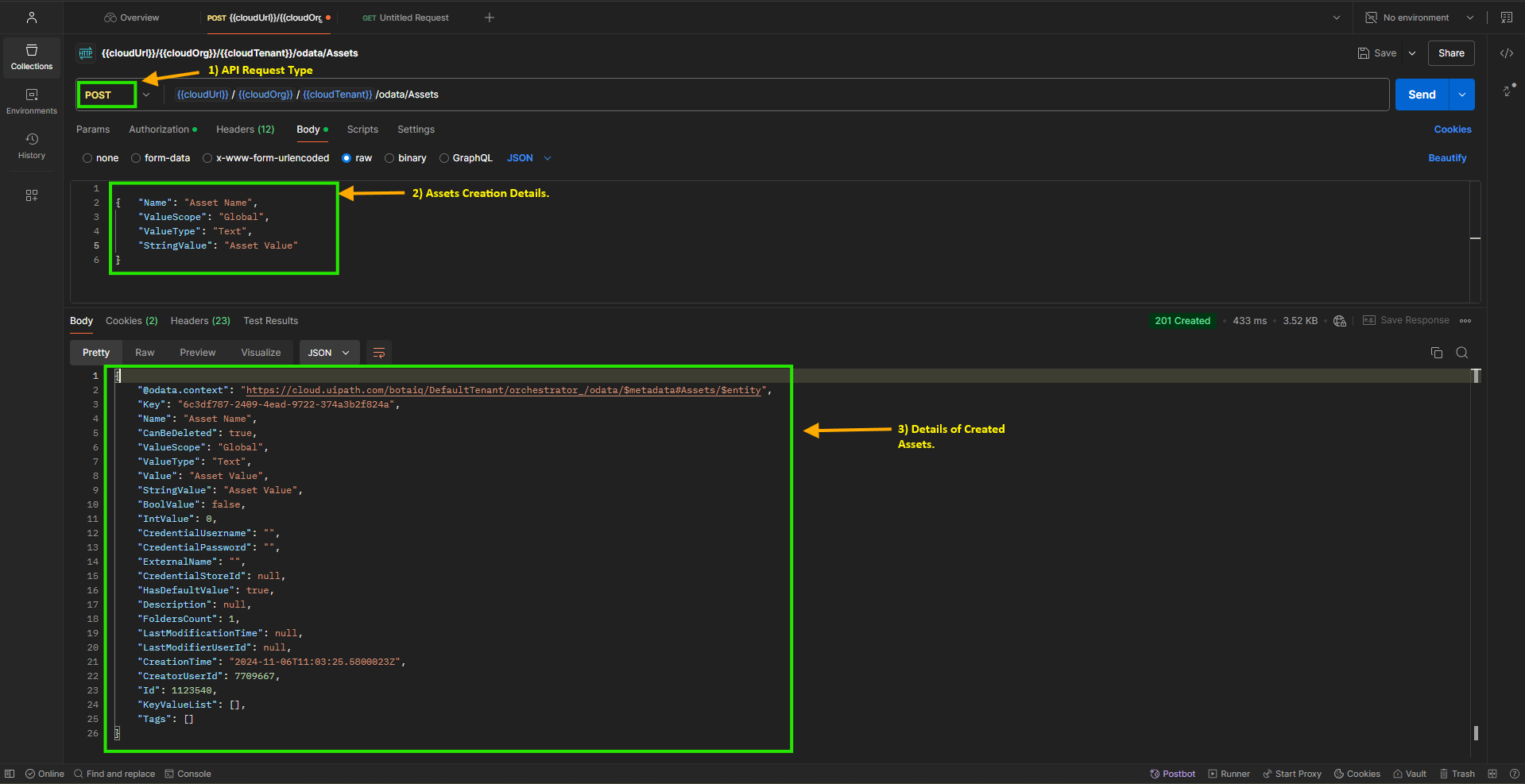Open the response JSON format dropdown
Screen dimensions: 1525x784
329,353
